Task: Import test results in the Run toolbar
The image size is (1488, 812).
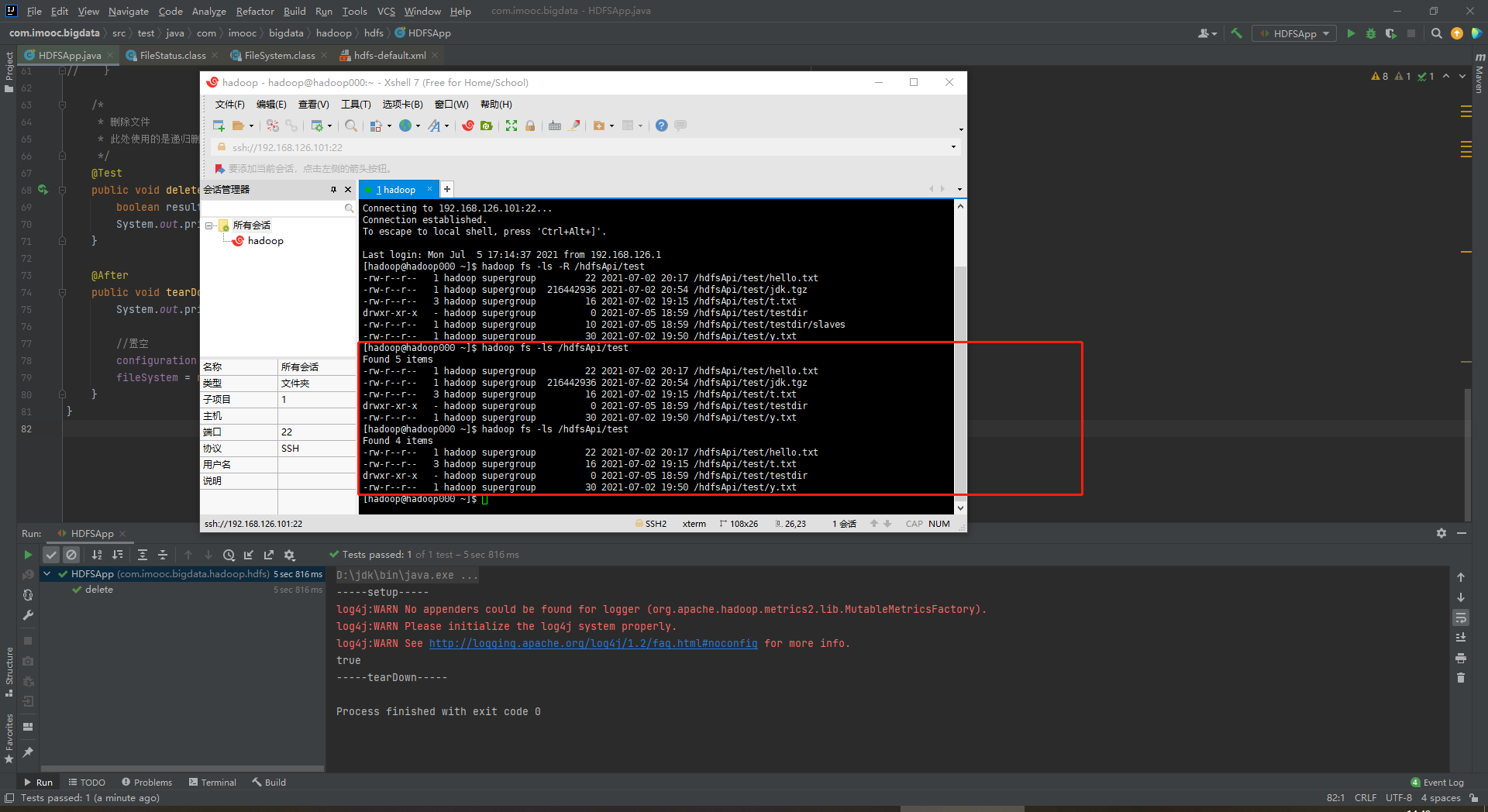Action: click(249, 555)
